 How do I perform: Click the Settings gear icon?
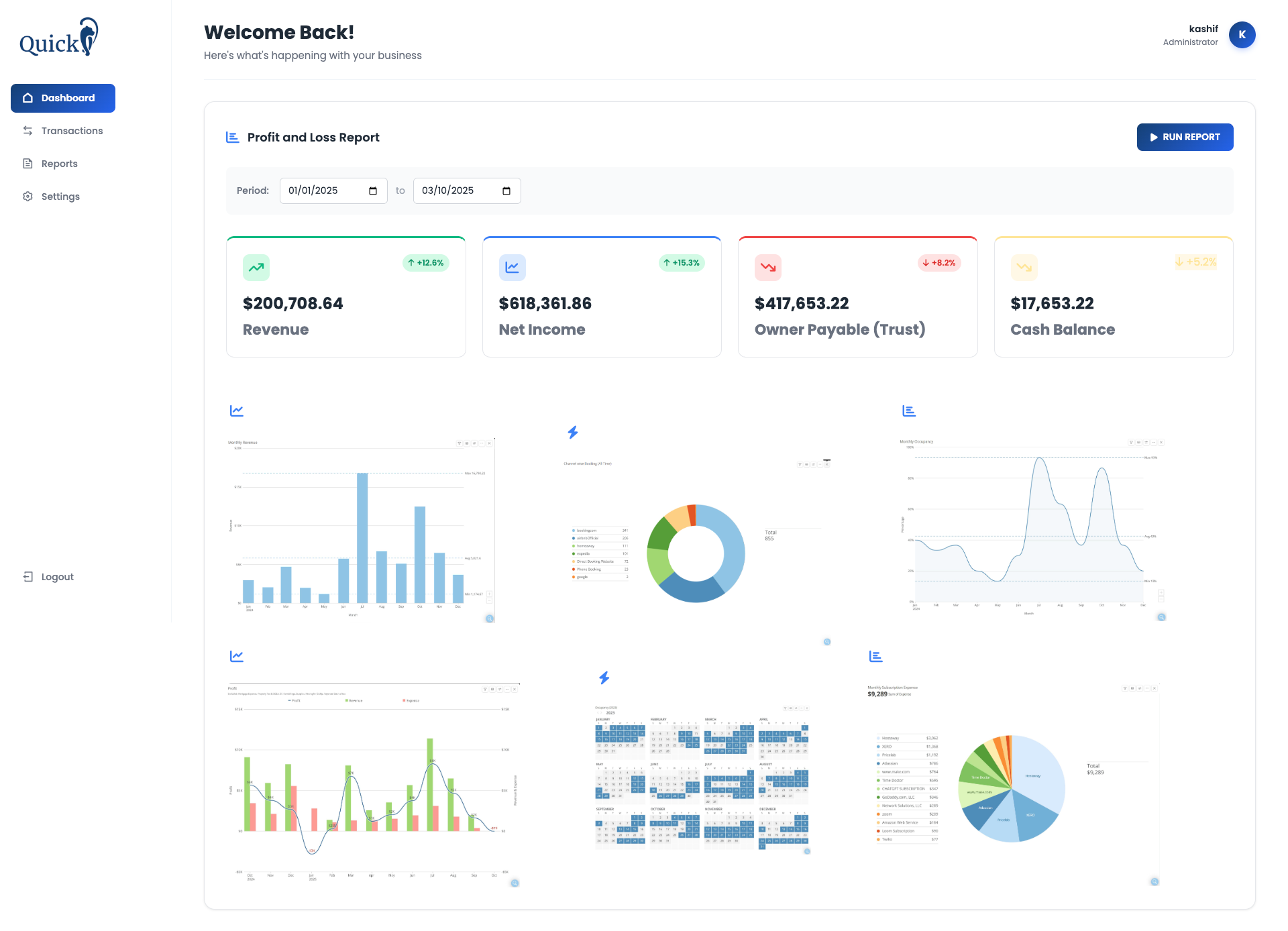pos(28,197)
